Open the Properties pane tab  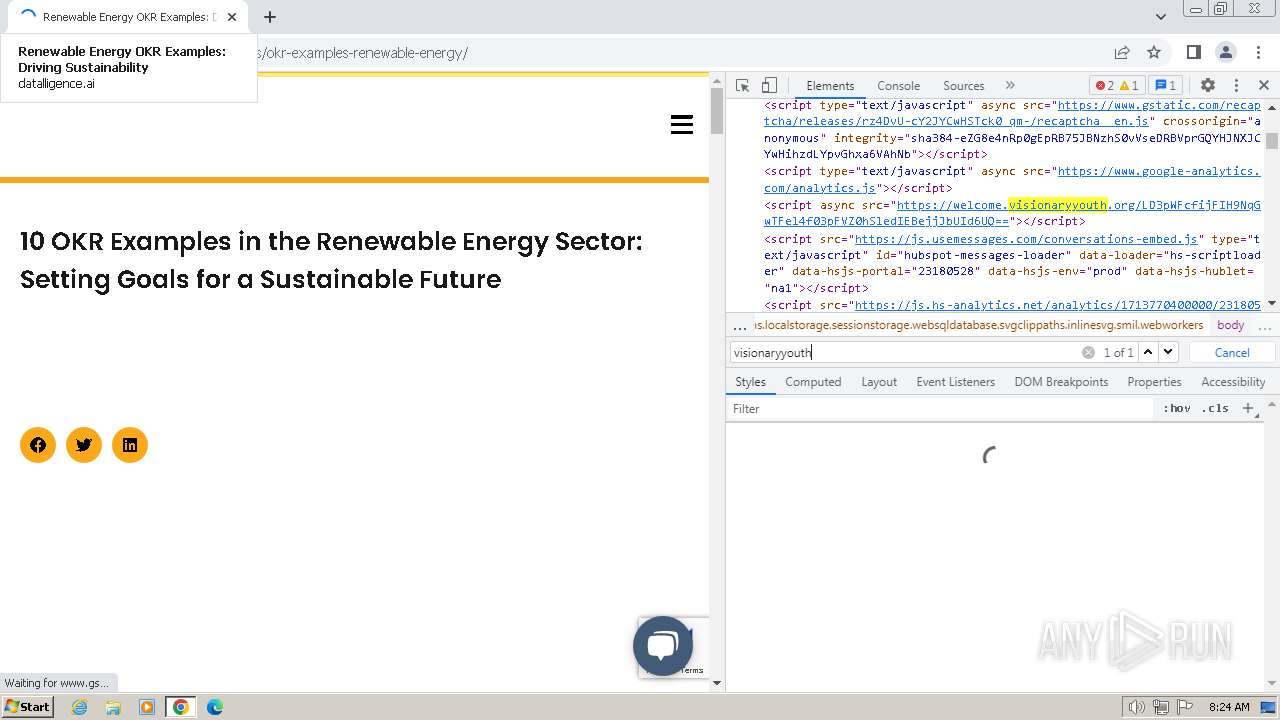pyautogui.click(x=1154, y=382)
